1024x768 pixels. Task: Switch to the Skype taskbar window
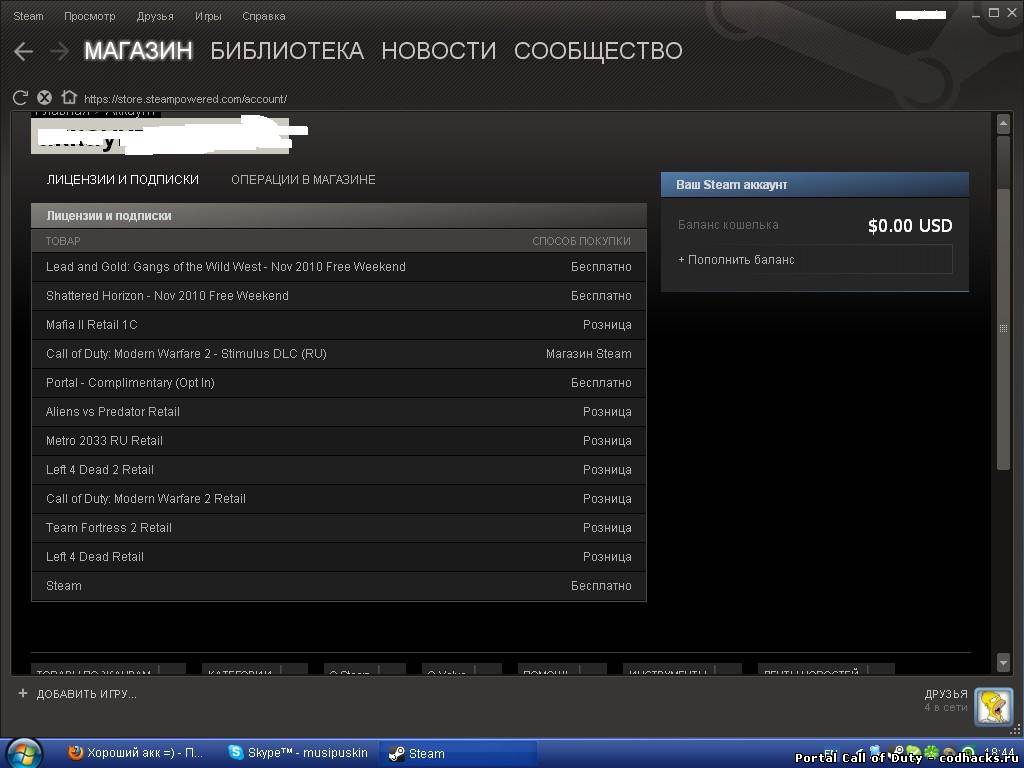pyautogui.click(x=298, y=753)
